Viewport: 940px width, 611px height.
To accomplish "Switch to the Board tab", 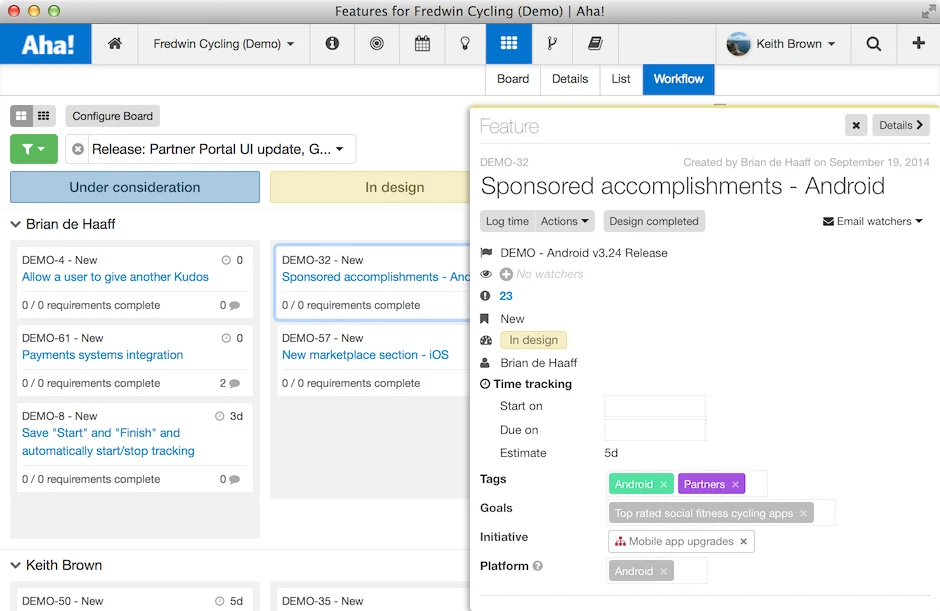I will [x=513, y=79].
